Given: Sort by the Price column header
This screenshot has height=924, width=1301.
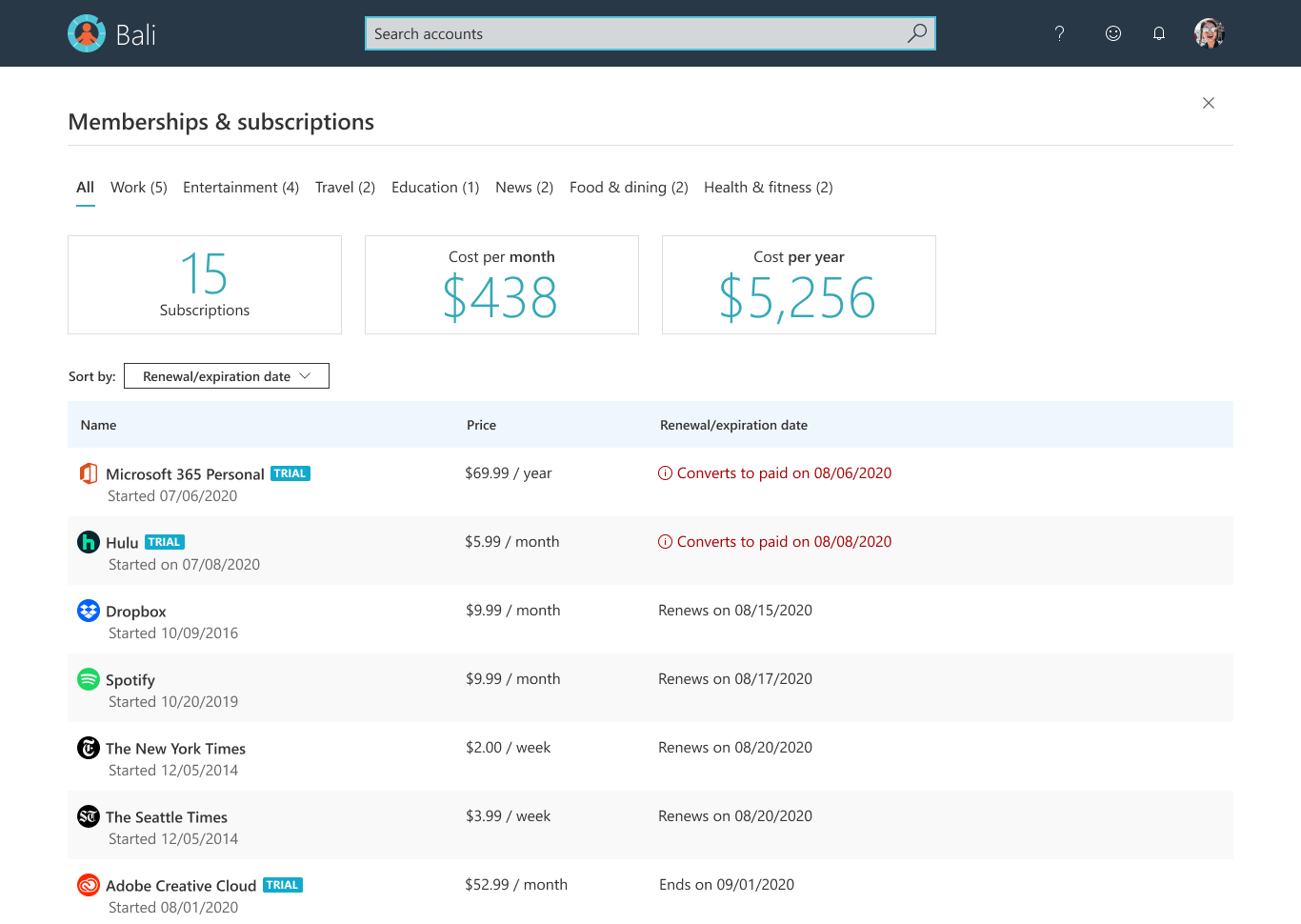Looking at the screenshot, I should (x=482, y=425).
